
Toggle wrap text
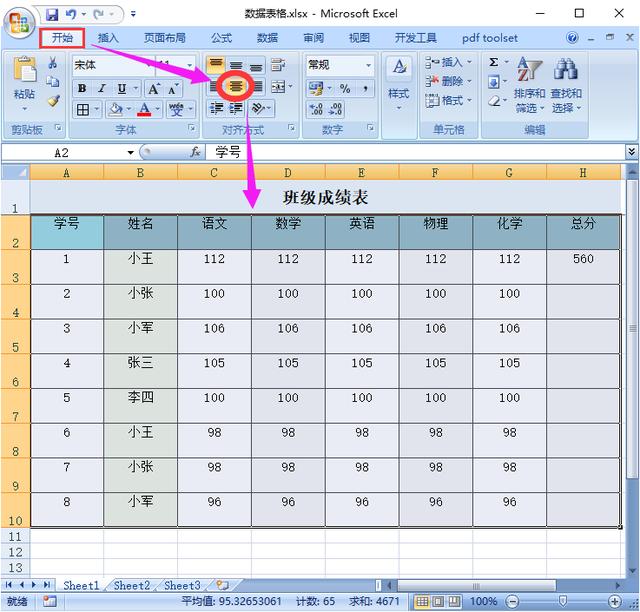click(x=278, y=65)
